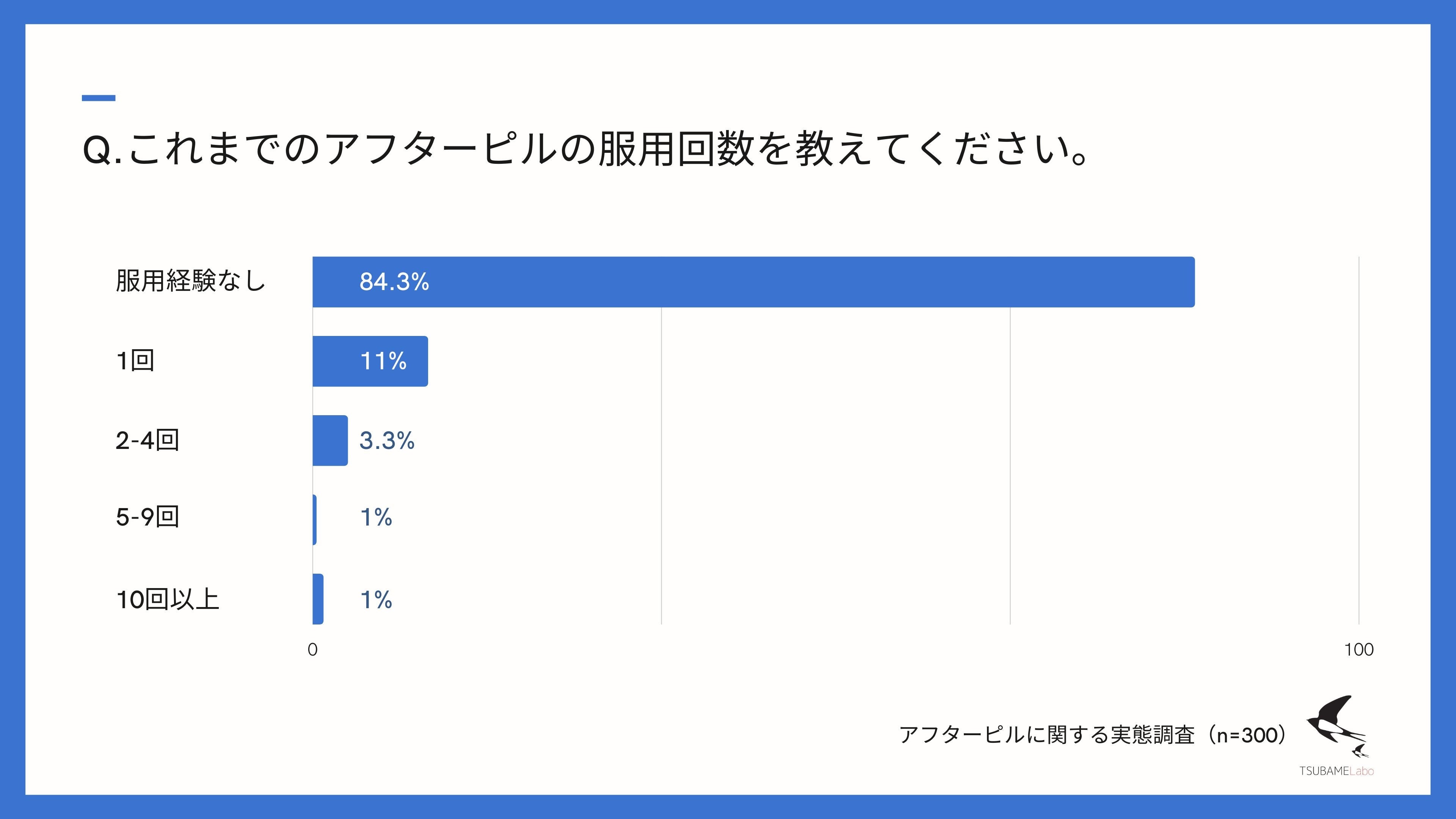
Task: Click the 11% value label
Action: pos(383,361)
